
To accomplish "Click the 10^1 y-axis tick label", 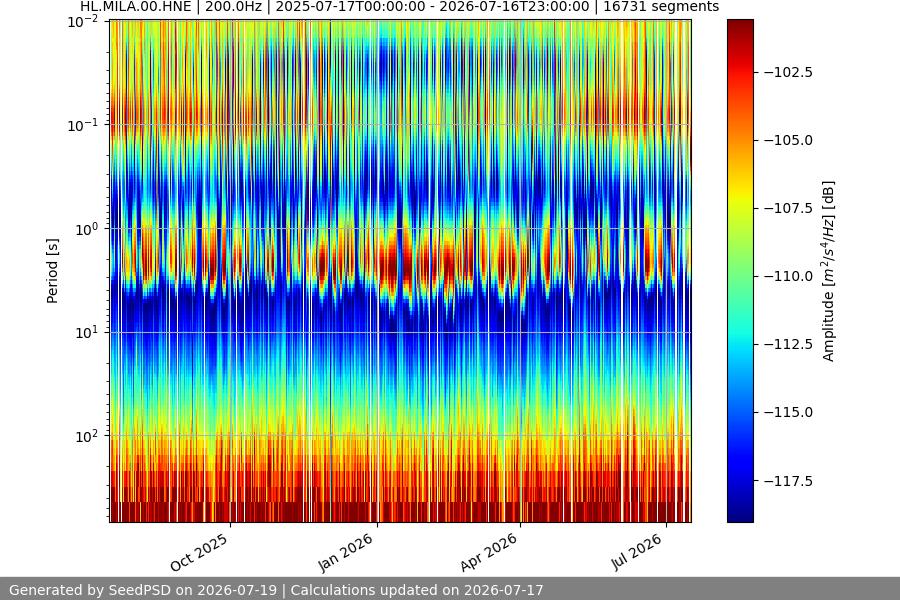I will pos(86,332).
